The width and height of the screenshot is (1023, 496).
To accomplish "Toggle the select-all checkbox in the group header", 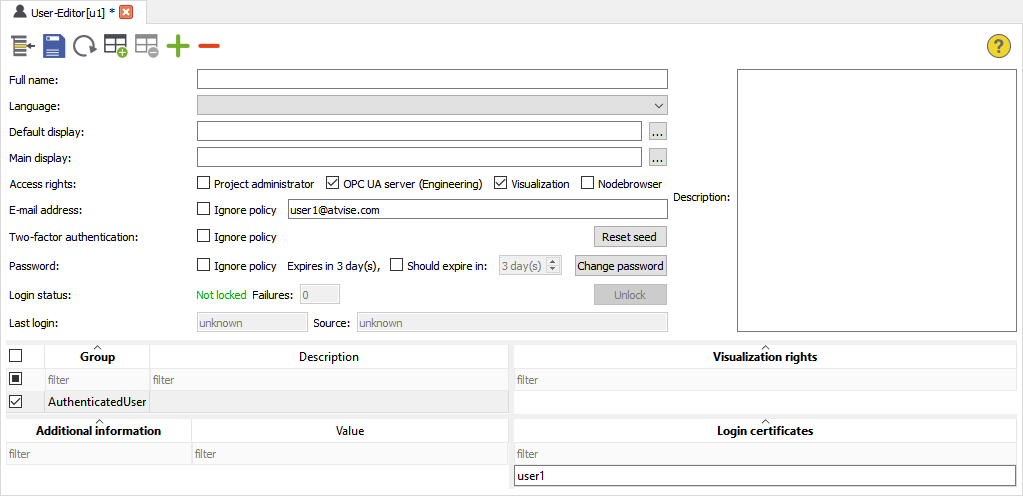I will [x=15, y=356].
